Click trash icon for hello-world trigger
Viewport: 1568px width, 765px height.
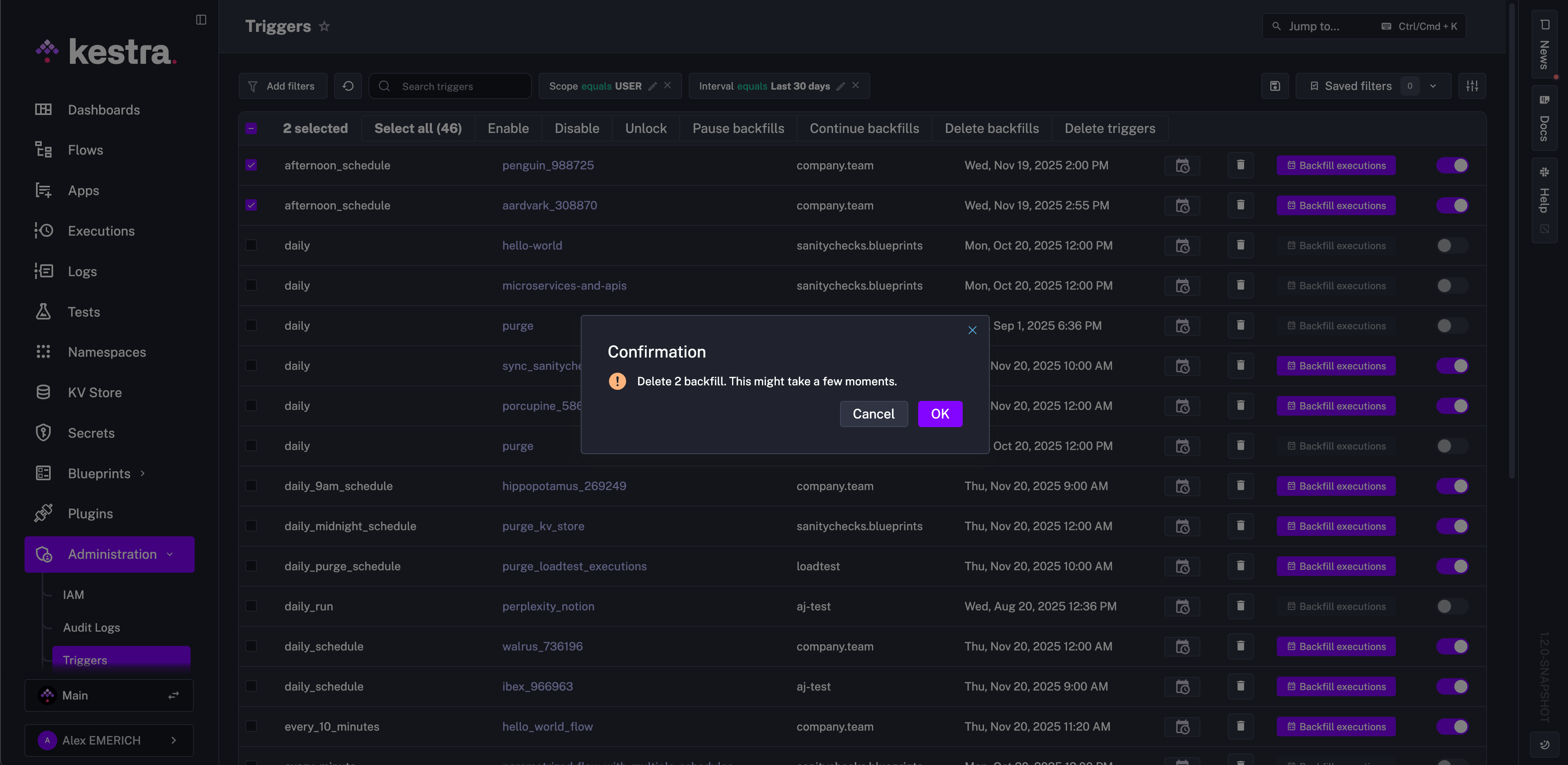(1240, 245)
